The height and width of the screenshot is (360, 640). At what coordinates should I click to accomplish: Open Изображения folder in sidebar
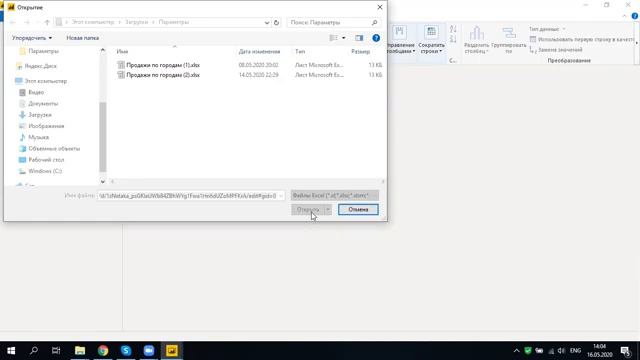(46, 126)
